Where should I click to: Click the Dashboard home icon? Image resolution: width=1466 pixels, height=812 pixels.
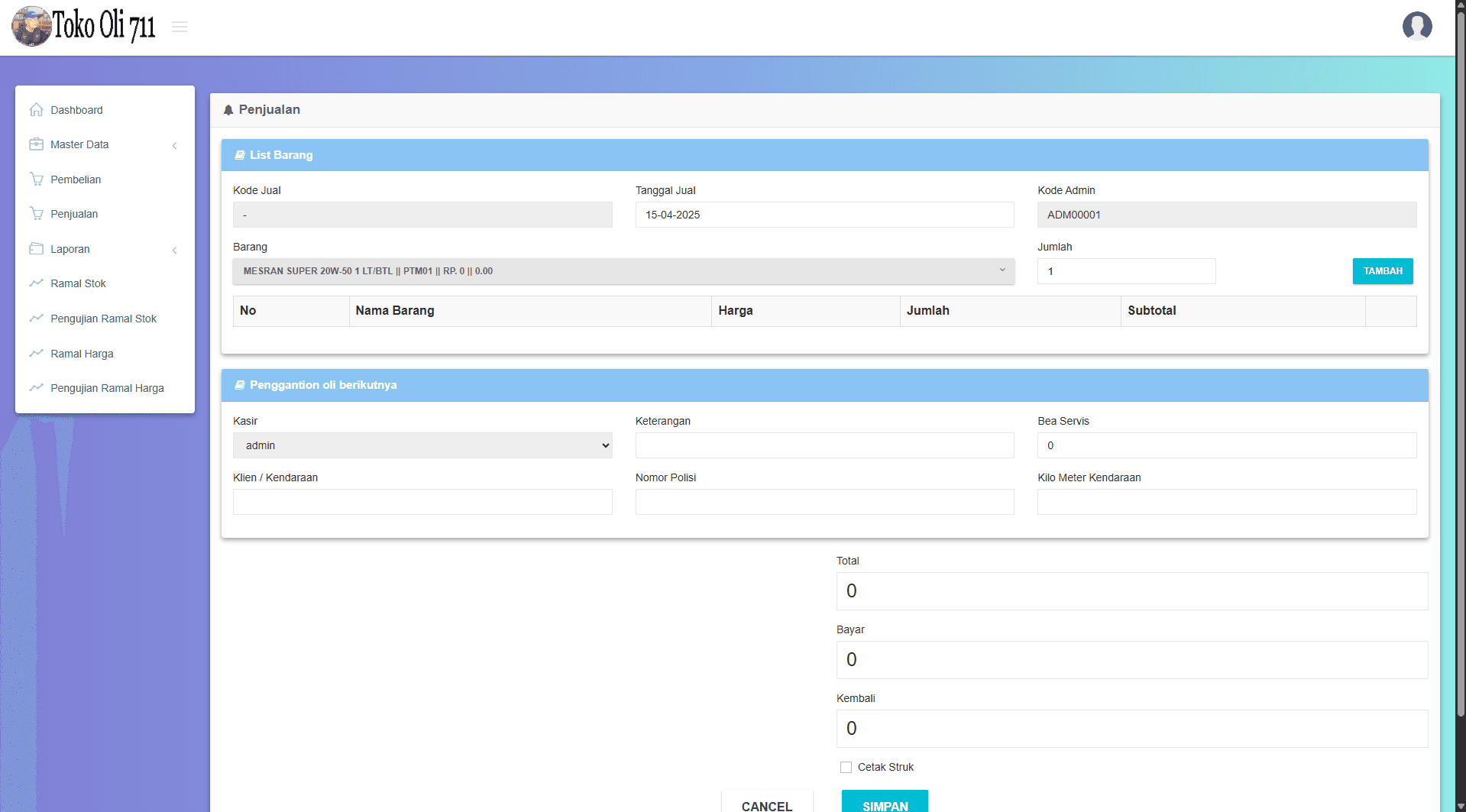[x=36, y=110]
